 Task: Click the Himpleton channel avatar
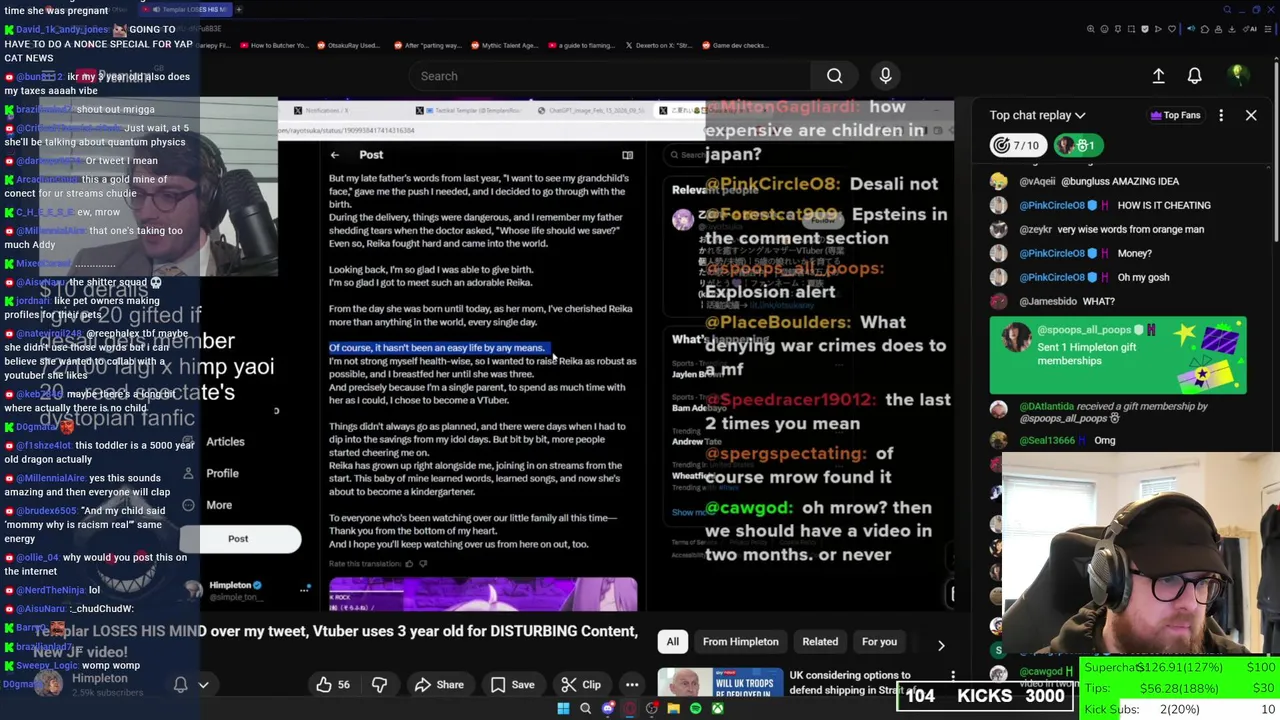[x=48, y=684]
